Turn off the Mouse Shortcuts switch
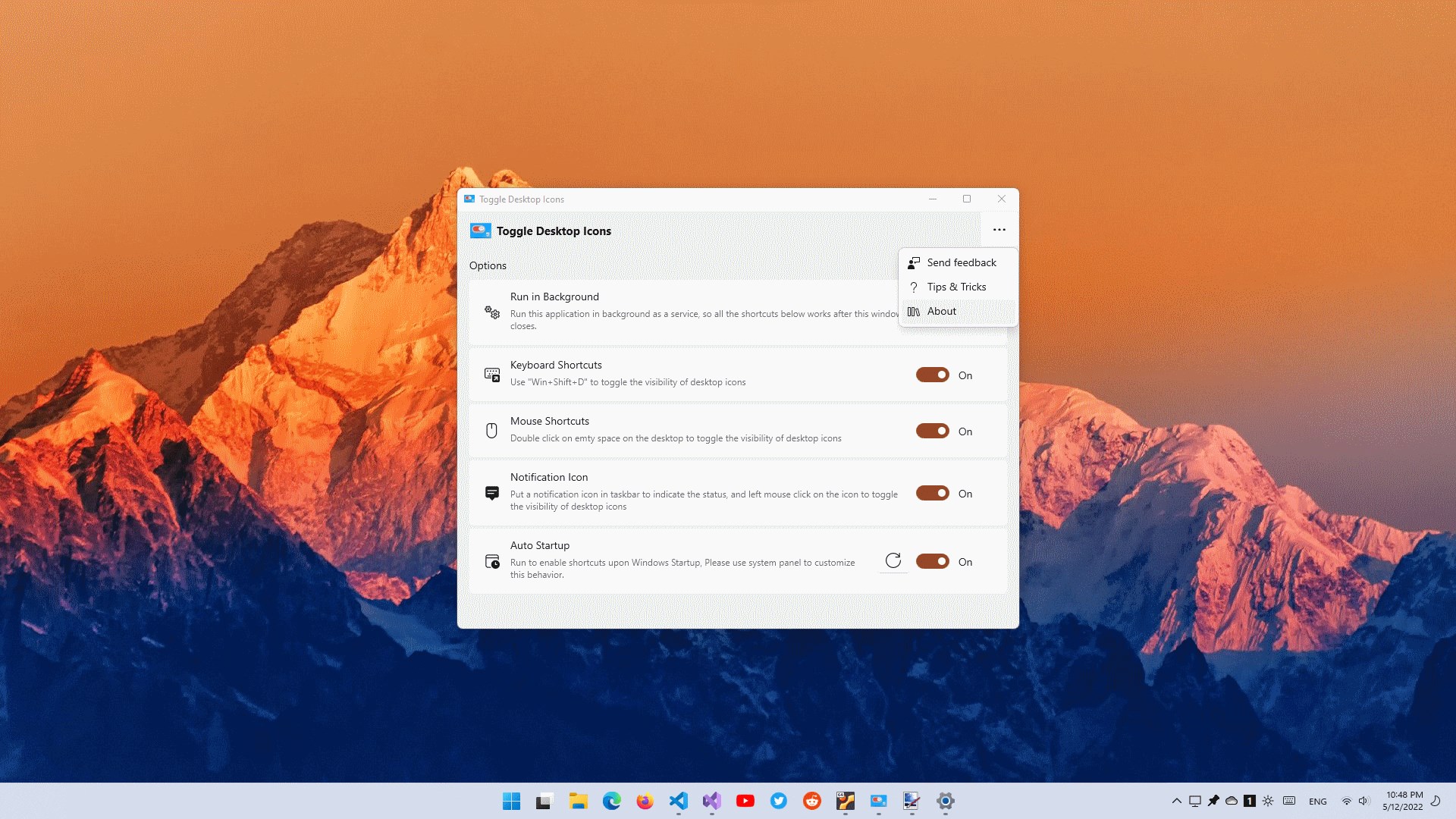Image resolution: width=1456 pixels, height=819 pixels. coord(932,431)
